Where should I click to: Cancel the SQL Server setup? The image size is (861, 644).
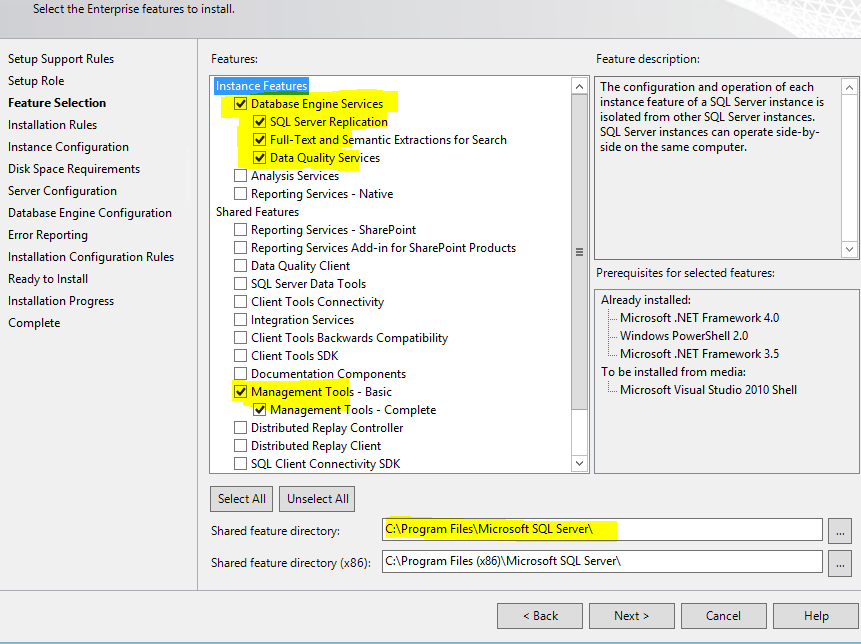(723, 616)
